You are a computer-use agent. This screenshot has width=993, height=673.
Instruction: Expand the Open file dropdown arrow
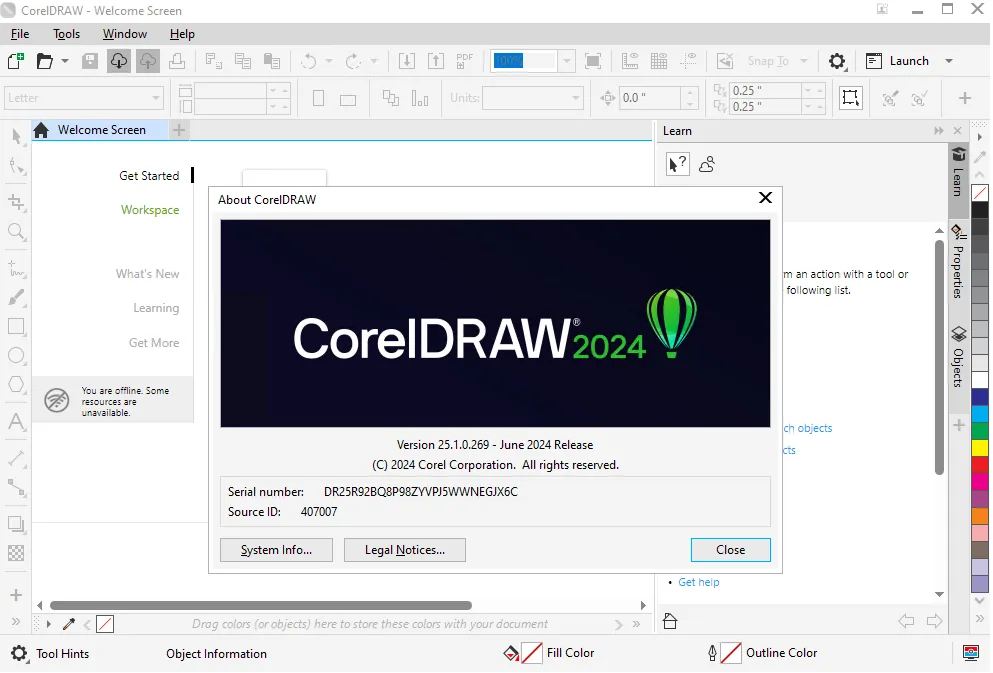point(65,61)
